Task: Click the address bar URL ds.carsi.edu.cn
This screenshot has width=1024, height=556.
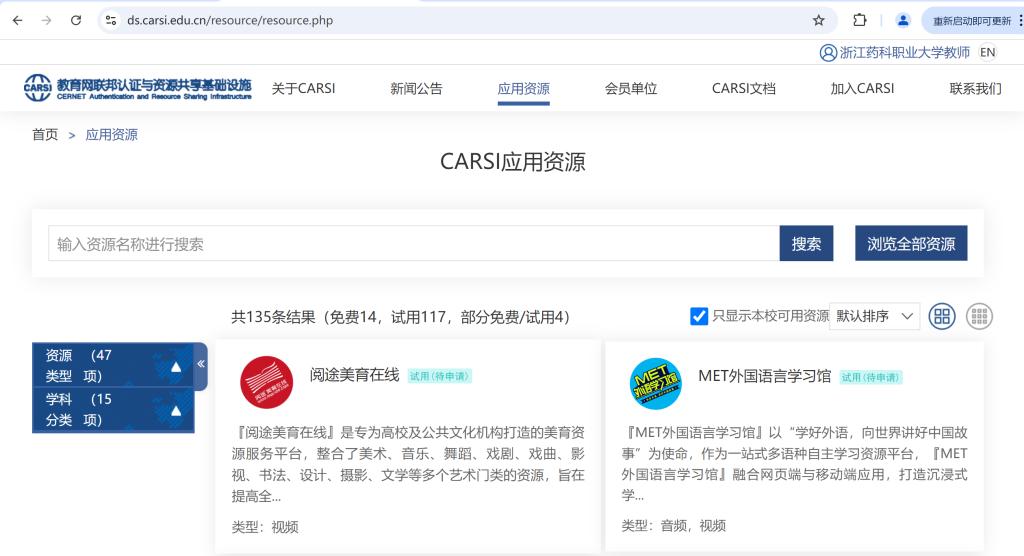Action: [230, 20]
